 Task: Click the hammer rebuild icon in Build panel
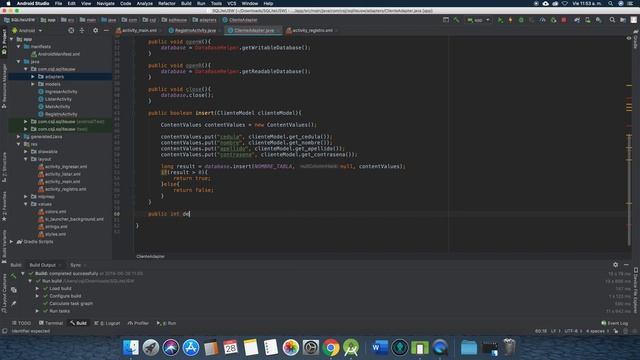[13, 276]
